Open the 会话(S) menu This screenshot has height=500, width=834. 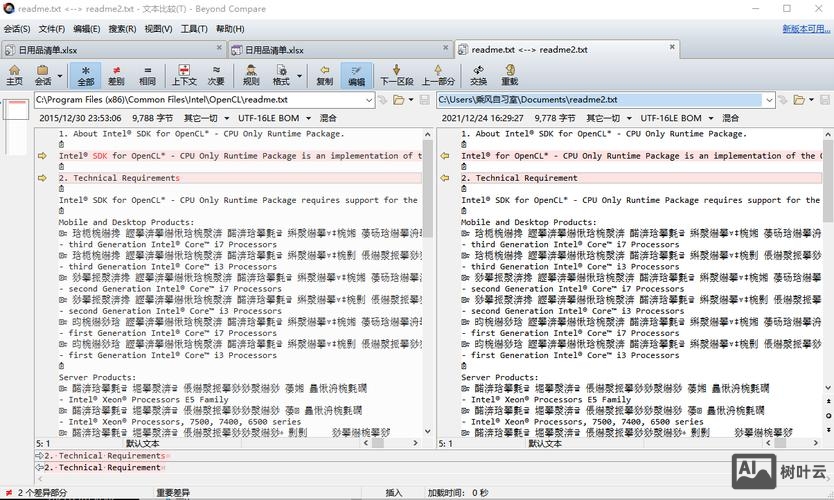[16, 29]
